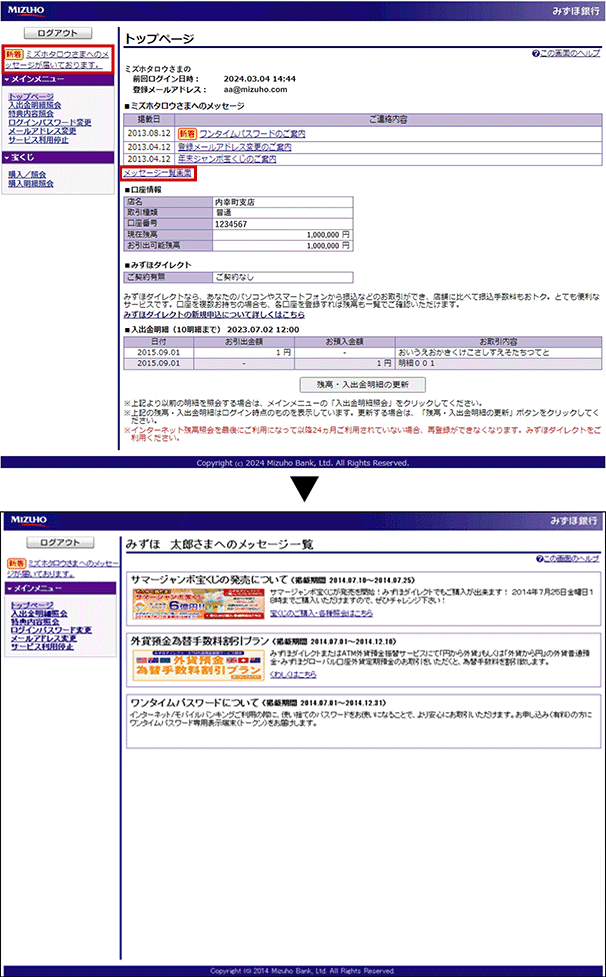Click サマージャンボ宝くじ banner image

[199, 604]
